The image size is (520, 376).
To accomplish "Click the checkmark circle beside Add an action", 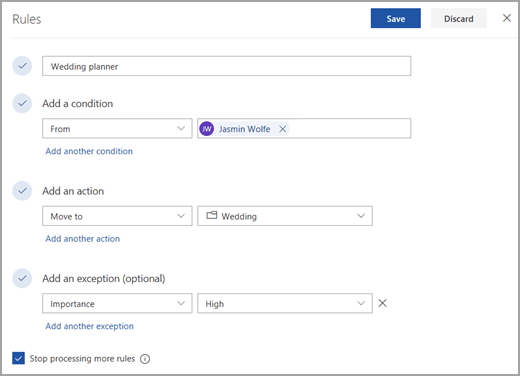I will [x=22, y=191].
